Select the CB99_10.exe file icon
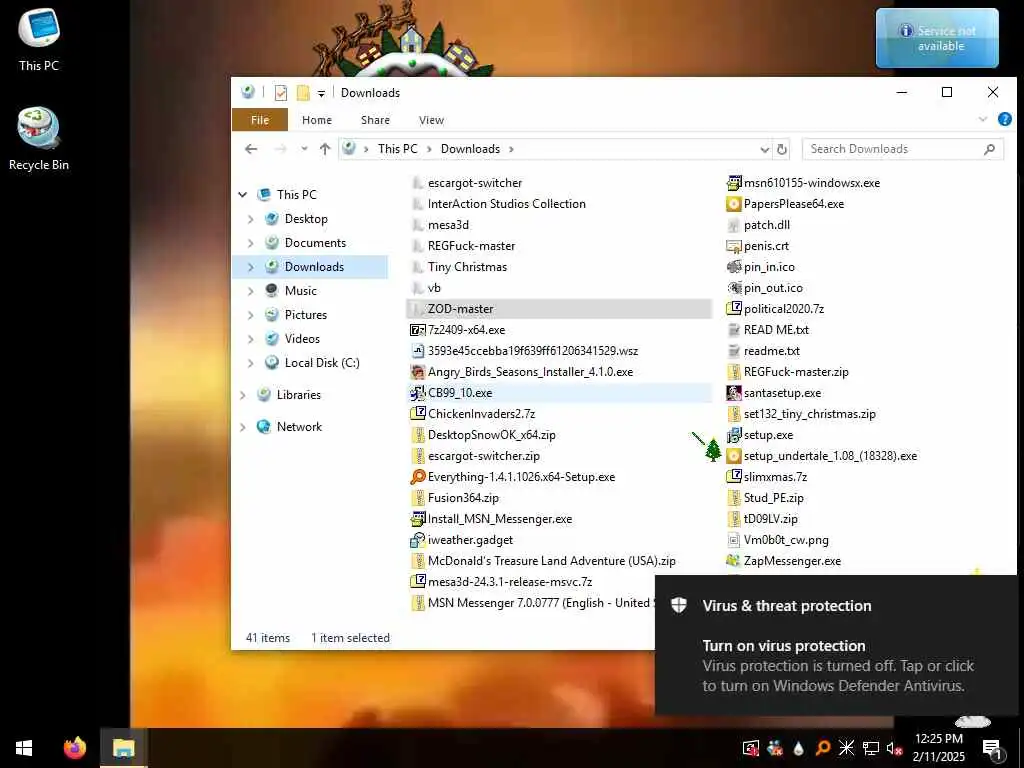1024x768 pixels. click(417, 393)
